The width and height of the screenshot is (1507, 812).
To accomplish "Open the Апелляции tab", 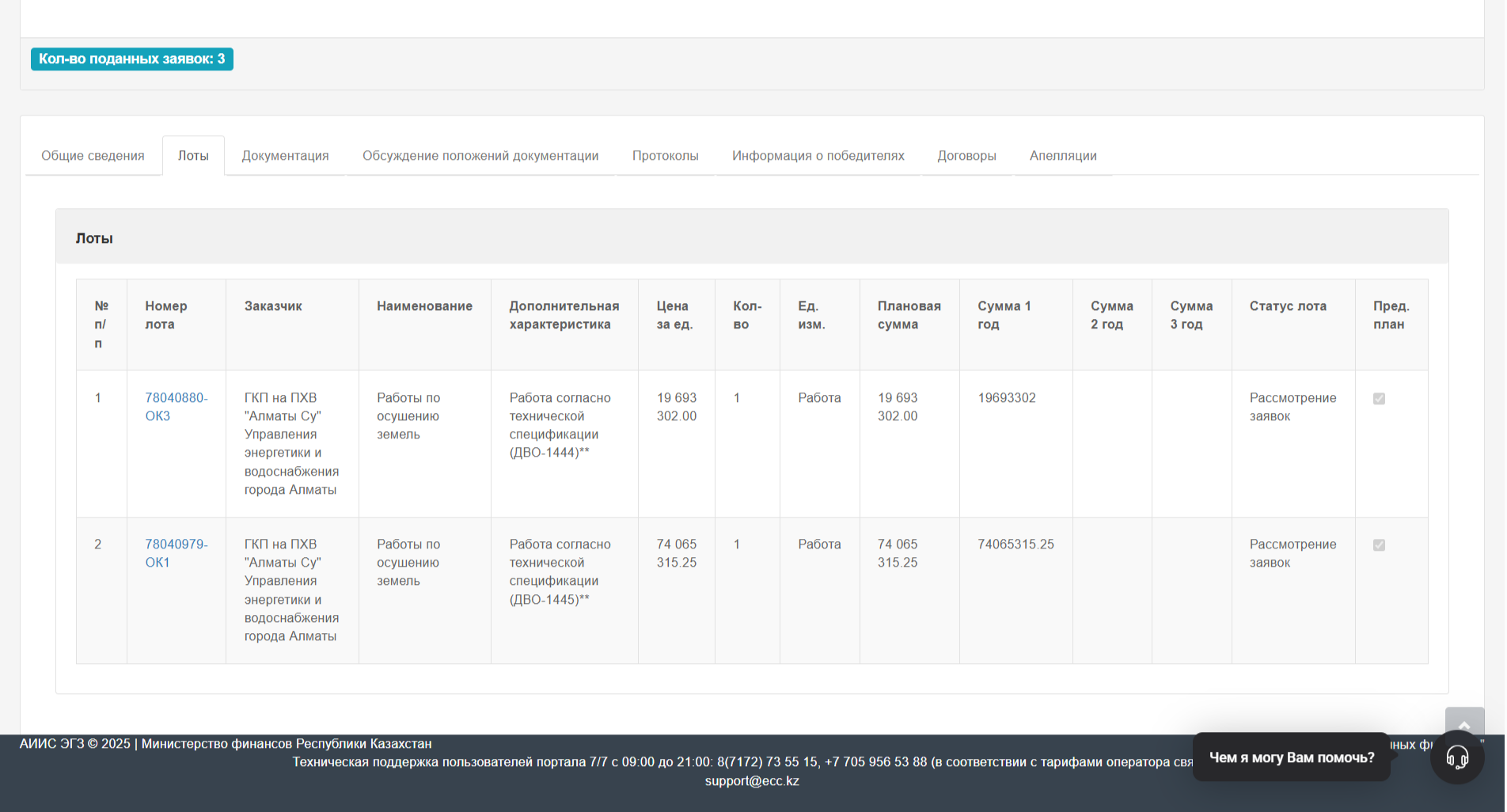I will coord(1063,156).
